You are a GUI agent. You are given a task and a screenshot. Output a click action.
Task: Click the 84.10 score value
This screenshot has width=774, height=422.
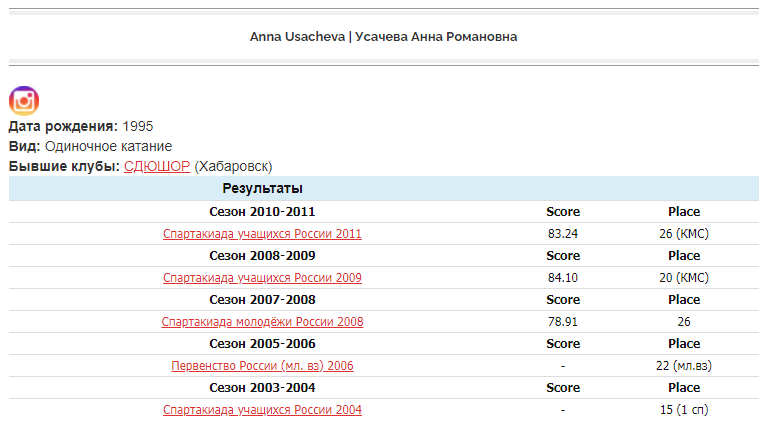coord(563,278)
